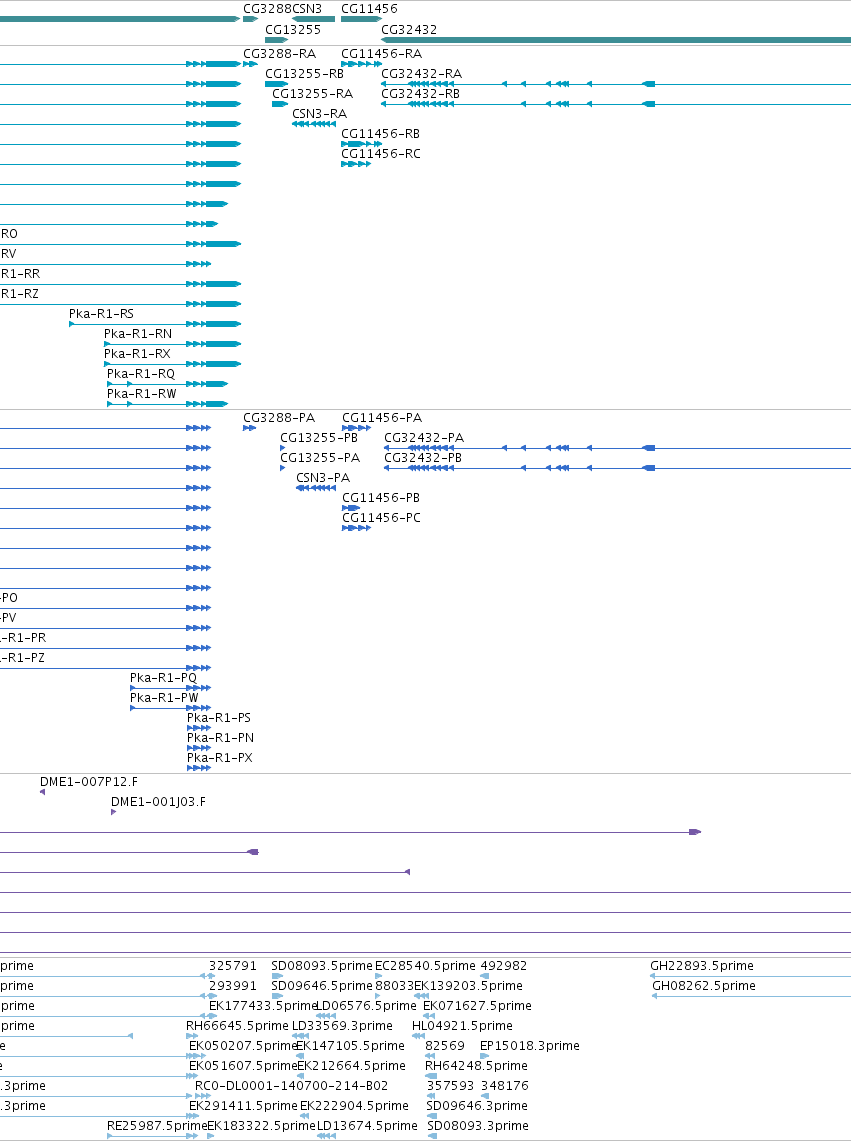Select transcript label CG11456-RB
The width and height of the screenshot is (851, 1141).
(381, 134)
